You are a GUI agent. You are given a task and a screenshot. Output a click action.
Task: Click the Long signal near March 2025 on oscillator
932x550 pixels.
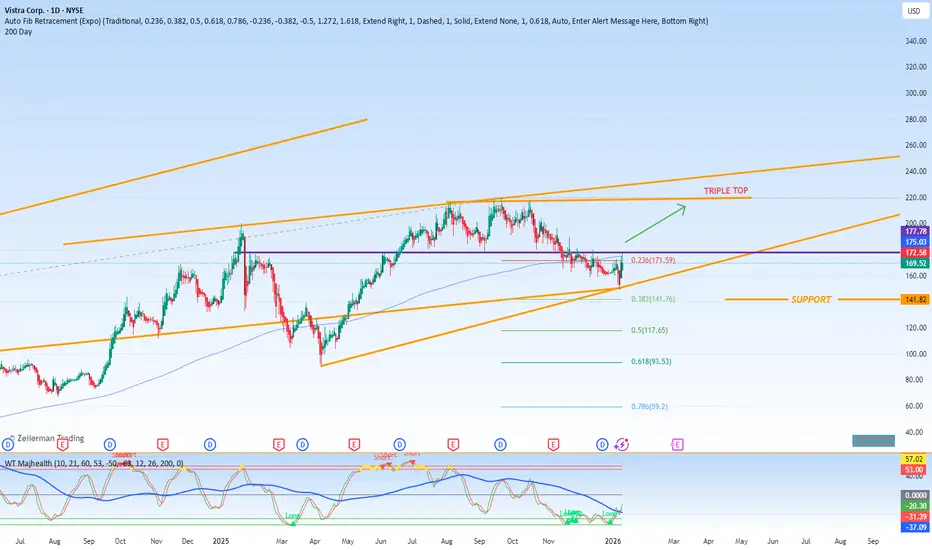pos(292,516)
